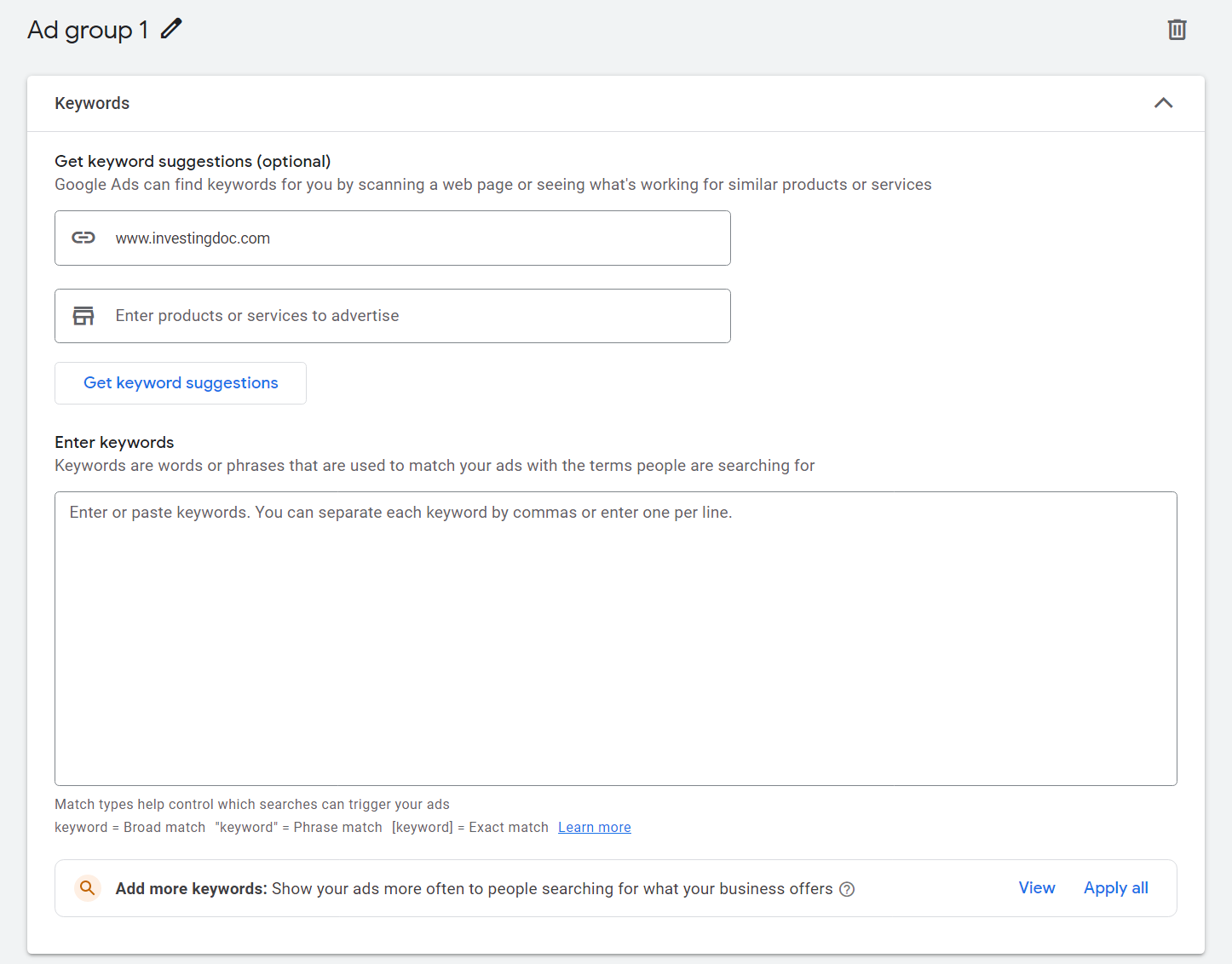This screenshot has width=1232, height=964.
Task: Click the Ad group 1 title text
Action: [88, 30]
